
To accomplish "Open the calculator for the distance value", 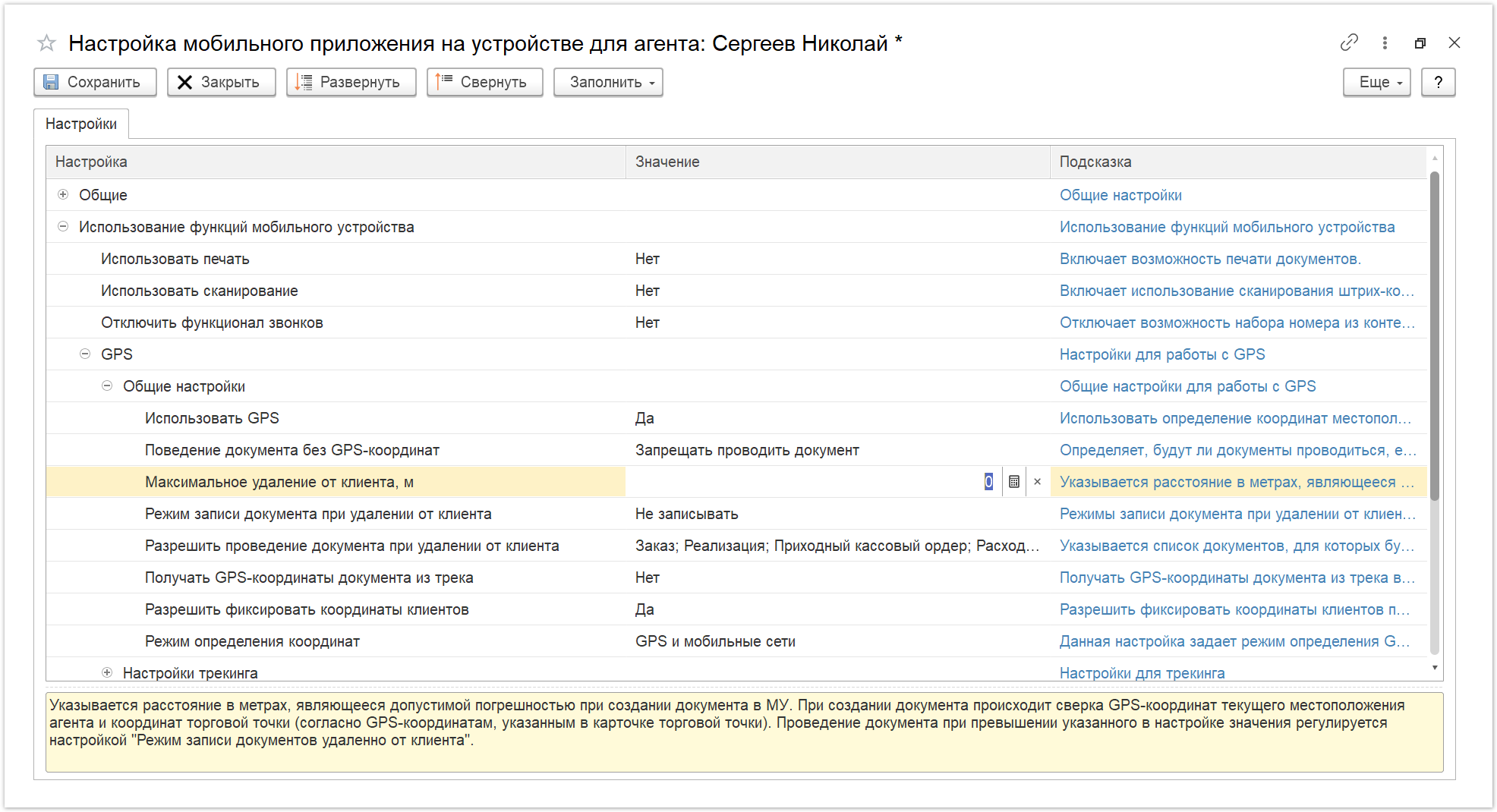I will tap(1013, 482).
